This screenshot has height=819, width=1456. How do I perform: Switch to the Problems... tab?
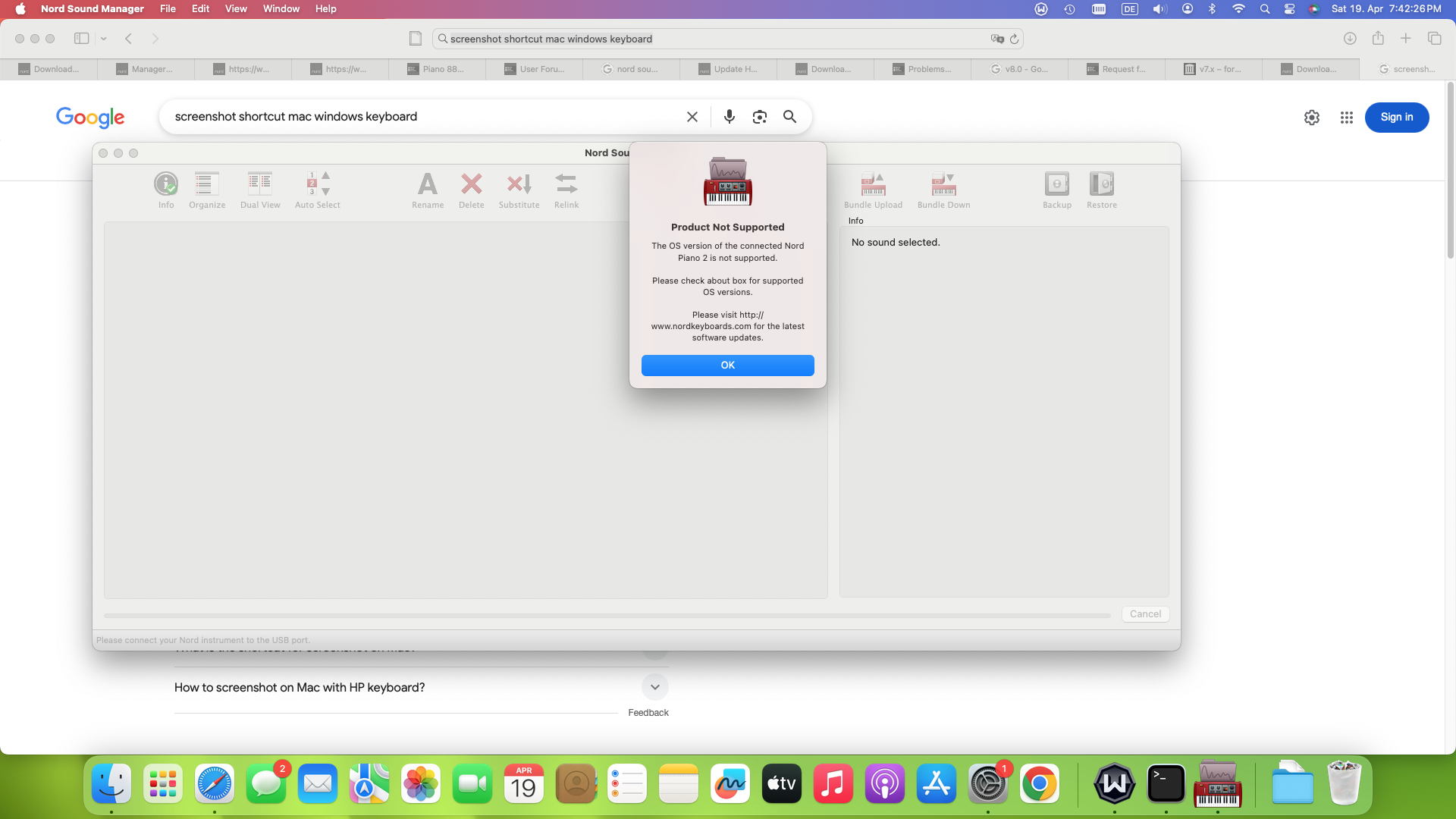pos(922,69)
